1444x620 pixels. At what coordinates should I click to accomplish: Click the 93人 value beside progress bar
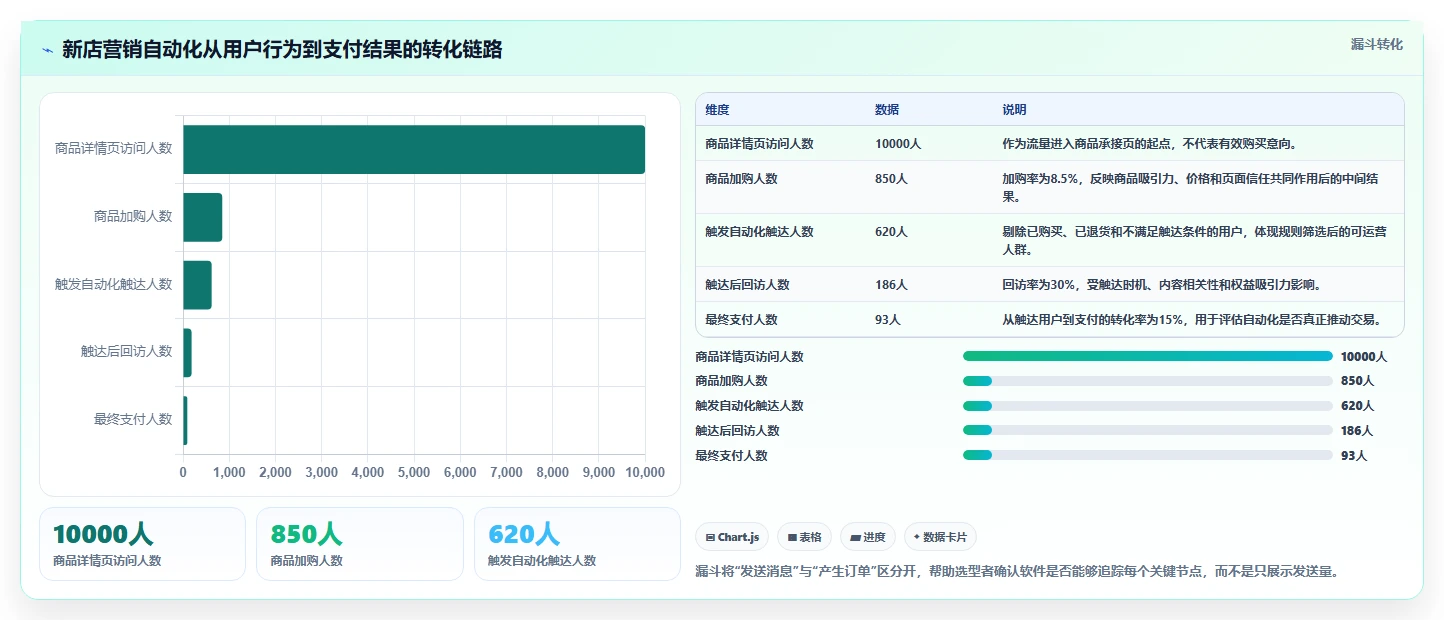click(1354, 456)
